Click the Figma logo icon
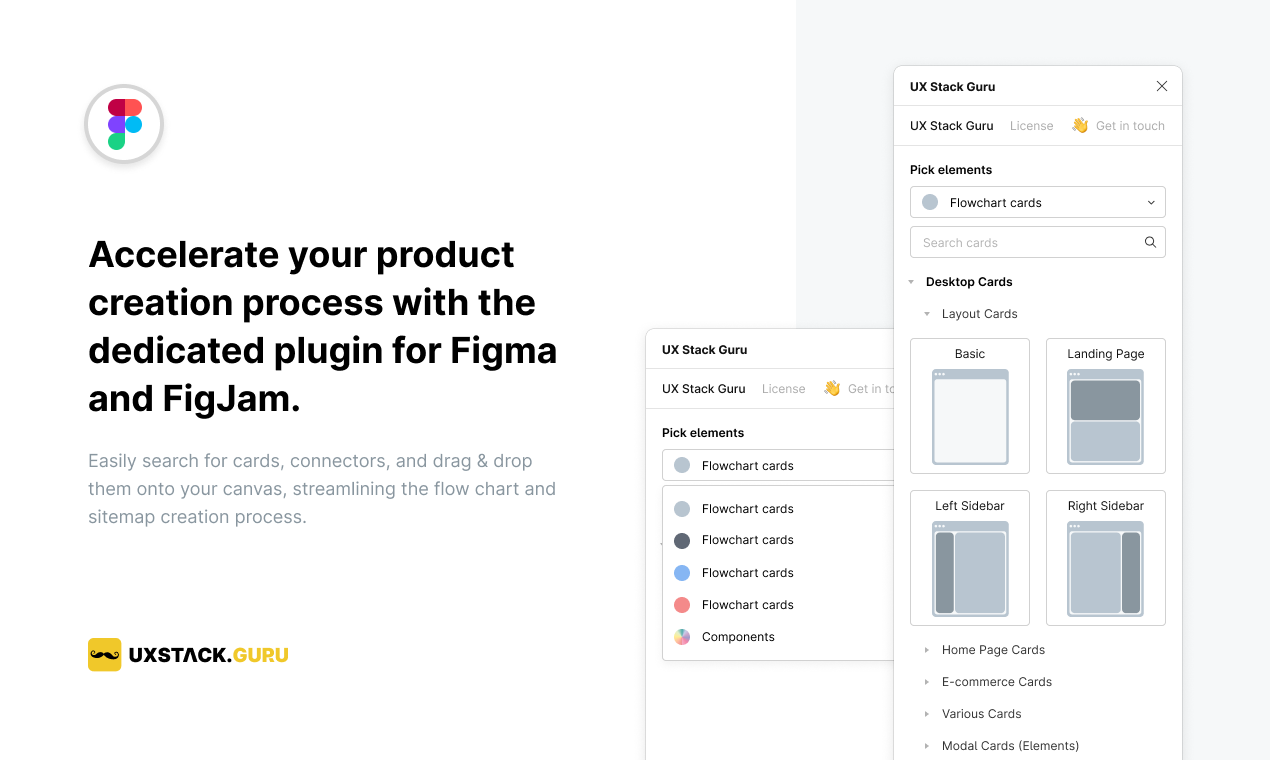Image resolution: width=1270 pixels, height=760 pixels. [x=124, y=124]
